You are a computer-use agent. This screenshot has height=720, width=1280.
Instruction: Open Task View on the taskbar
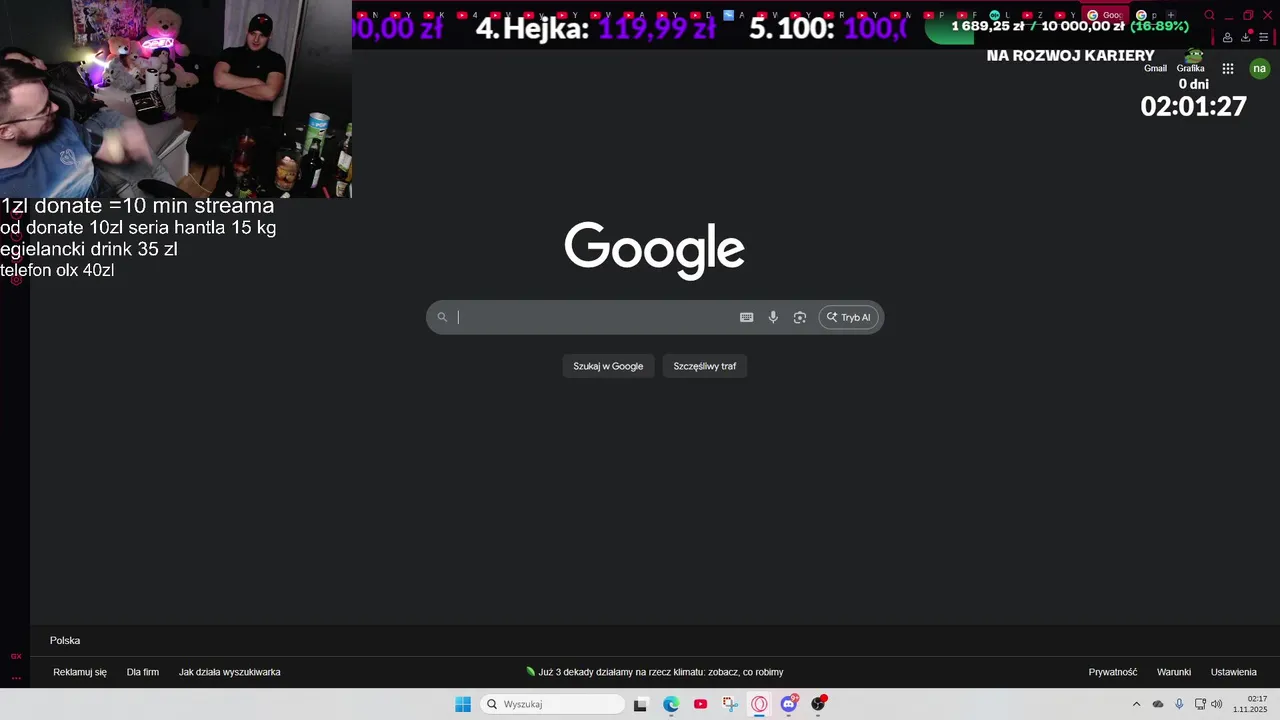[x=641, y=704]
